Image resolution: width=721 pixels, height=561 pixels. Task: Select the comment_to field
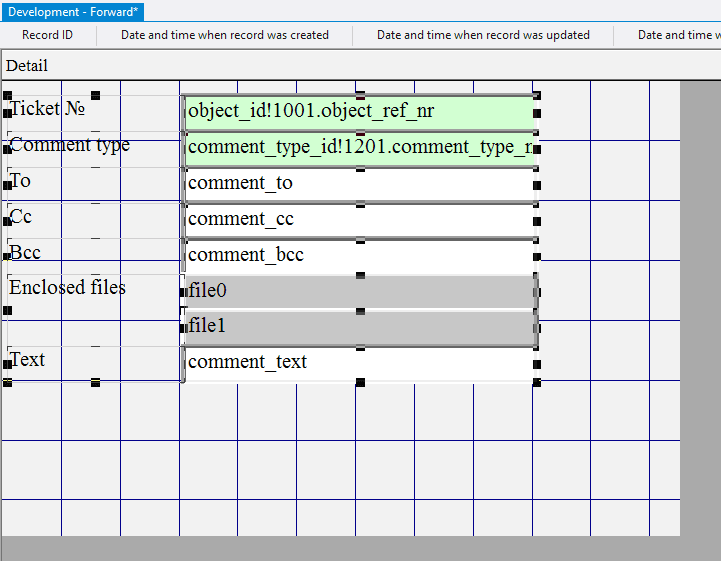click(x=359, y=184)
